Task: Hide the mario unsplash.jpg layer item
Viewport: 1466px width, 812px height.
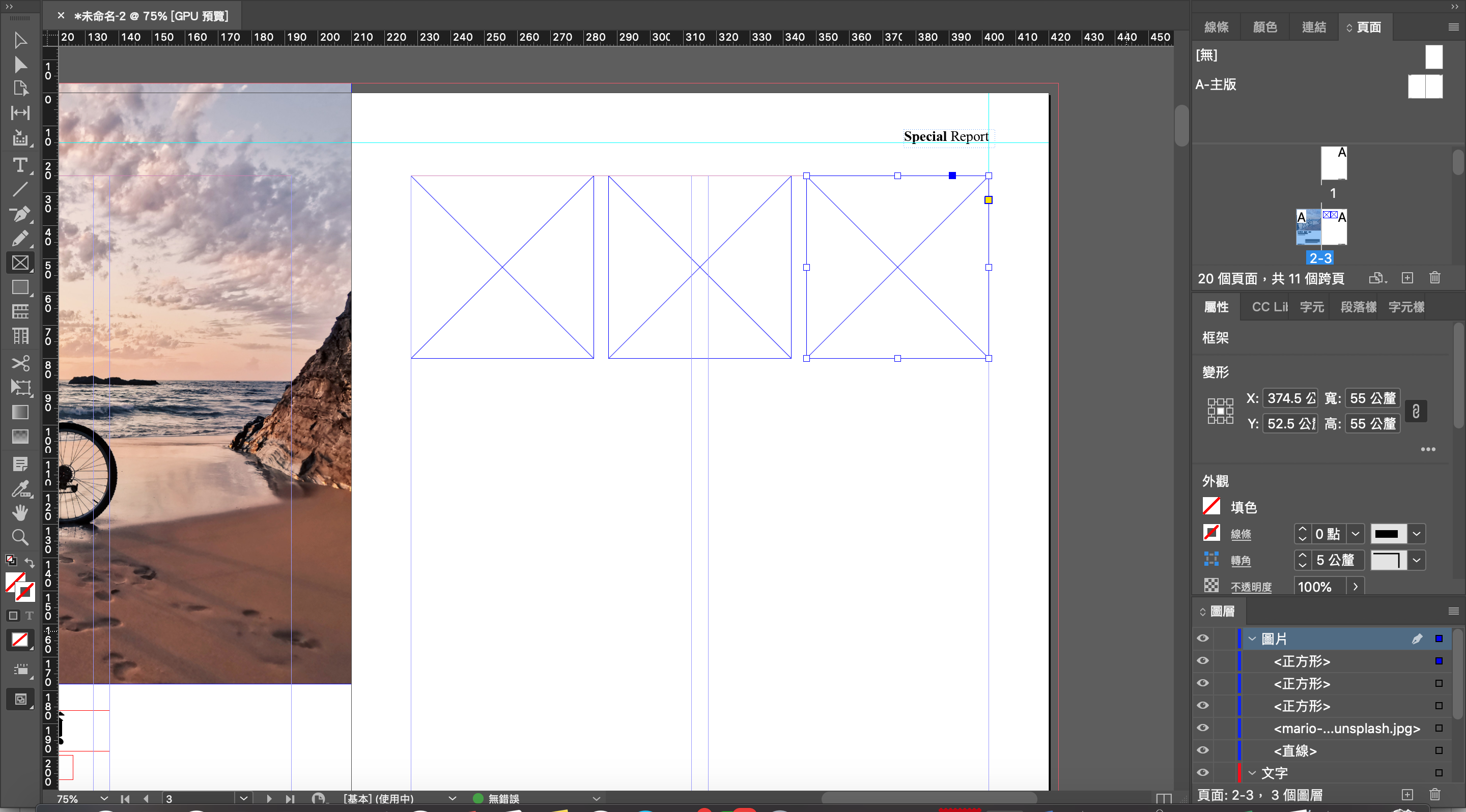Action: (1202, 728)
